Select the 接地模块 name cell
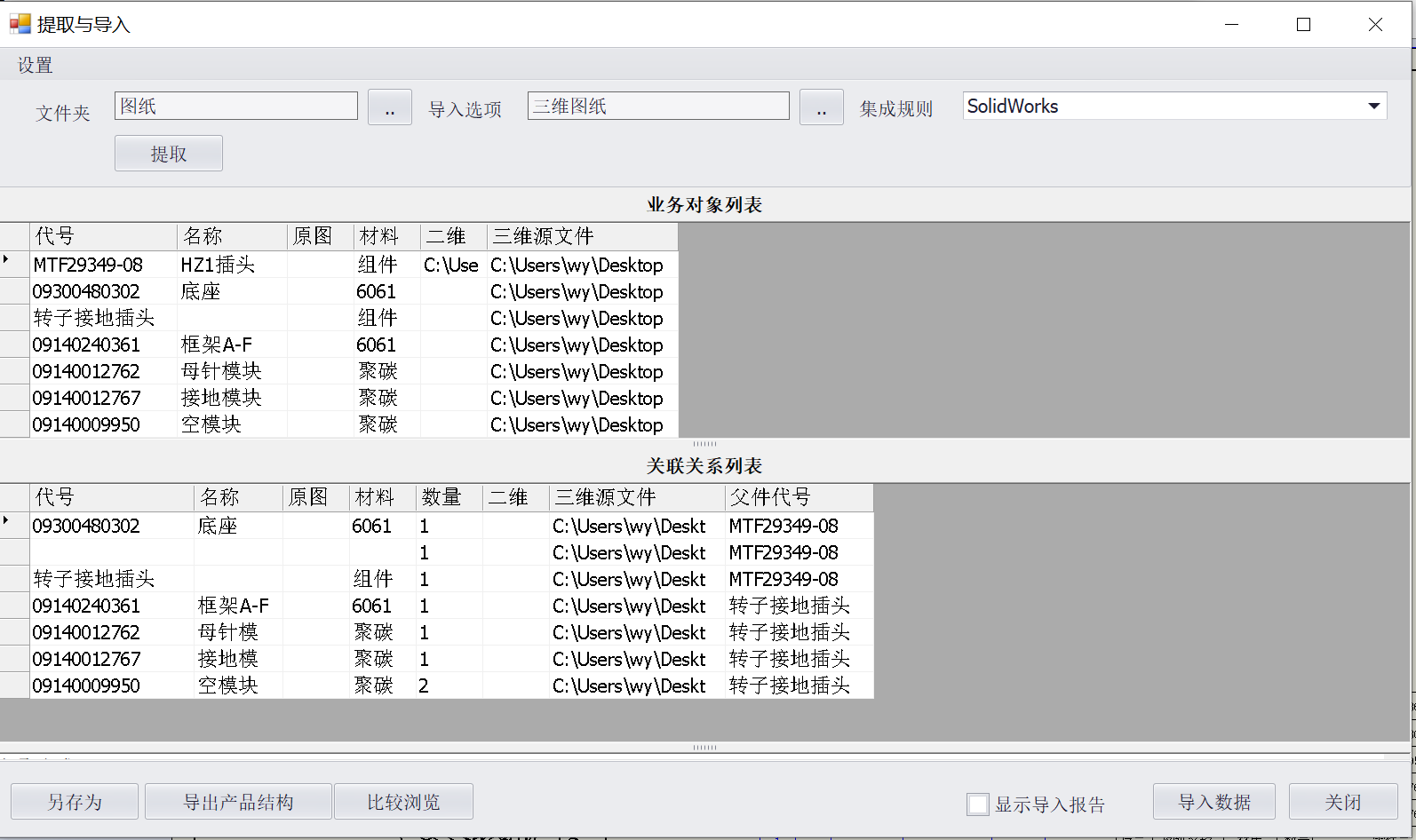Viewport: 1416px width, 840px height. (232, 398)
